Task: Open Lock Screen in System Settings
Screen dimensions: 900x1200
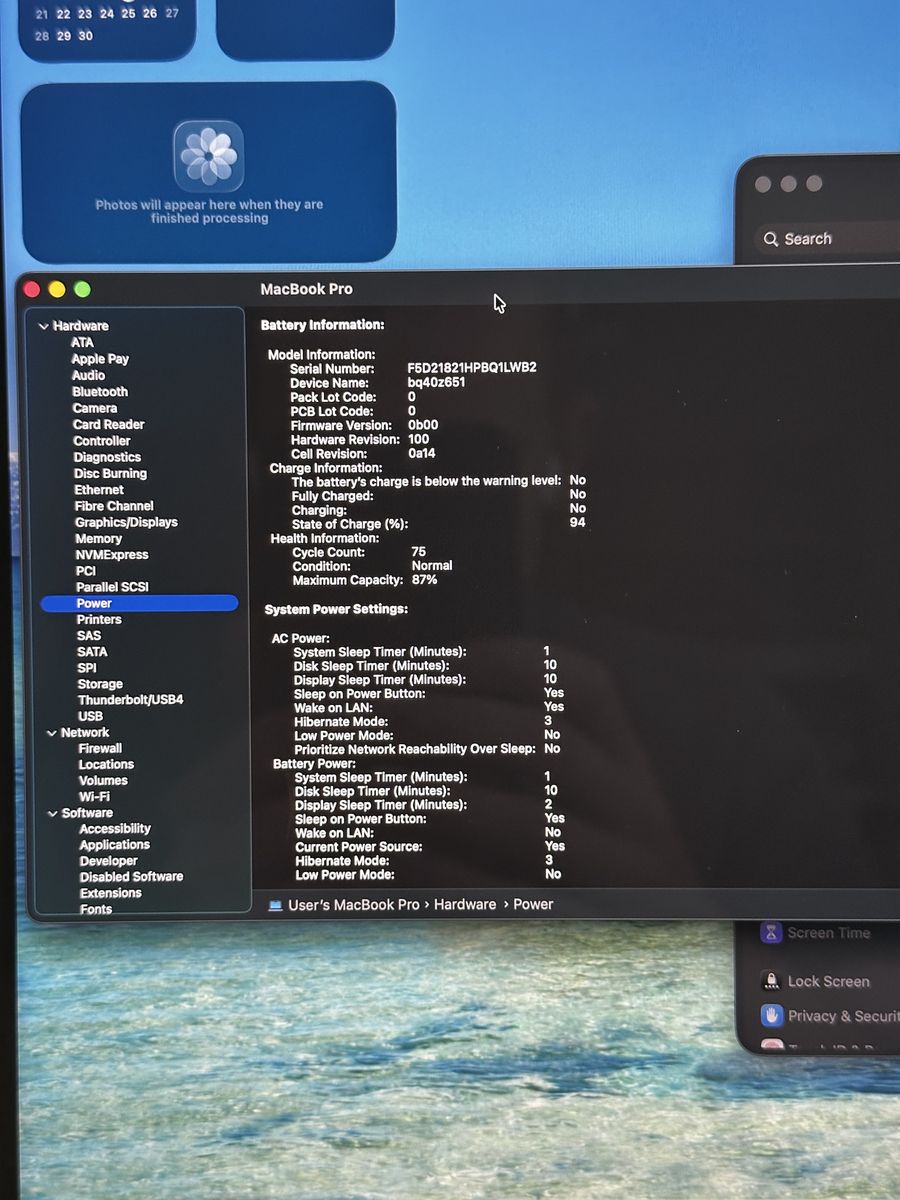Action: pos(828,982)
